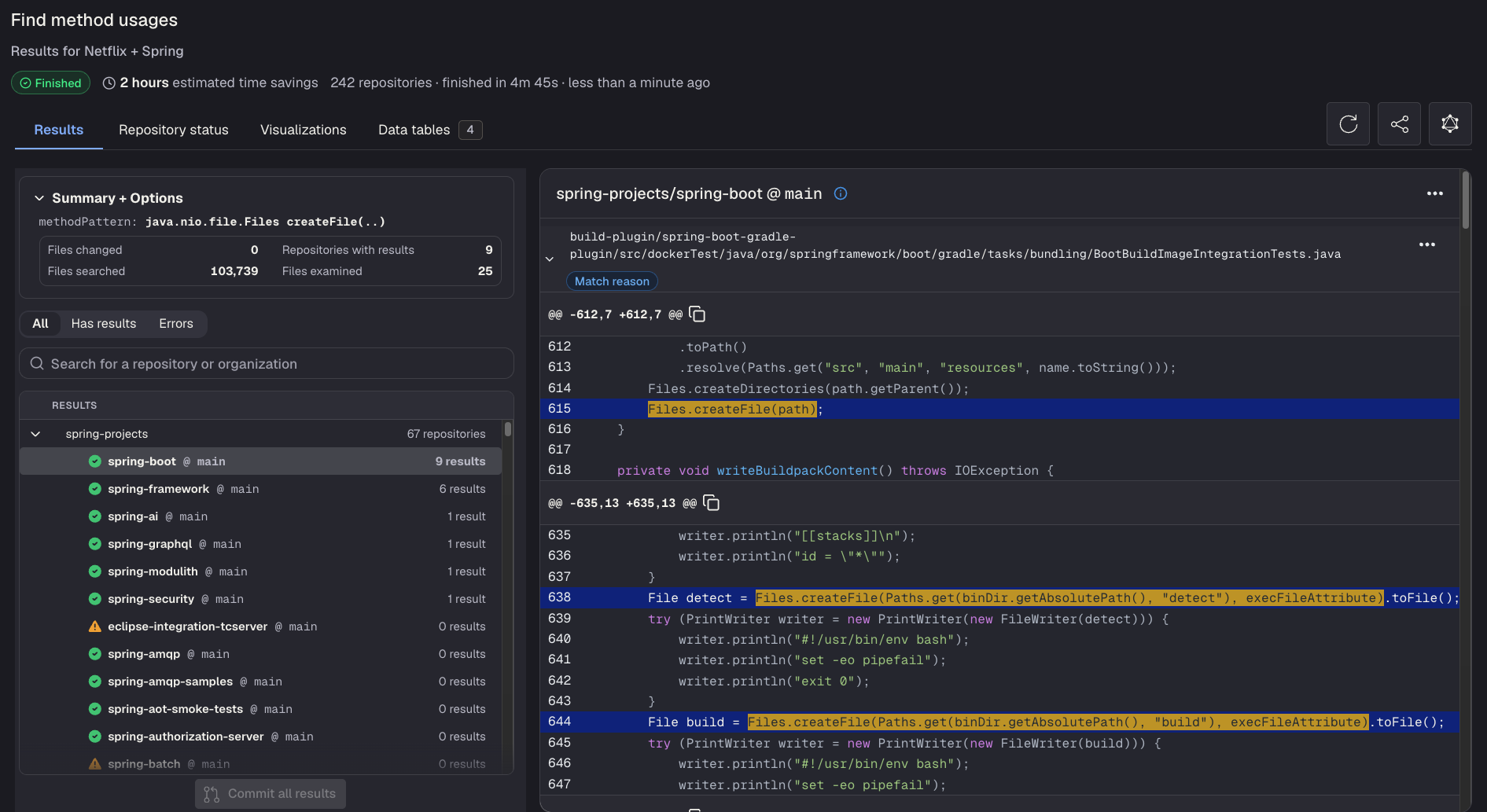Open the Visualizations tab
This screenshot has width=1487, height=812.
tap(304, 130)
